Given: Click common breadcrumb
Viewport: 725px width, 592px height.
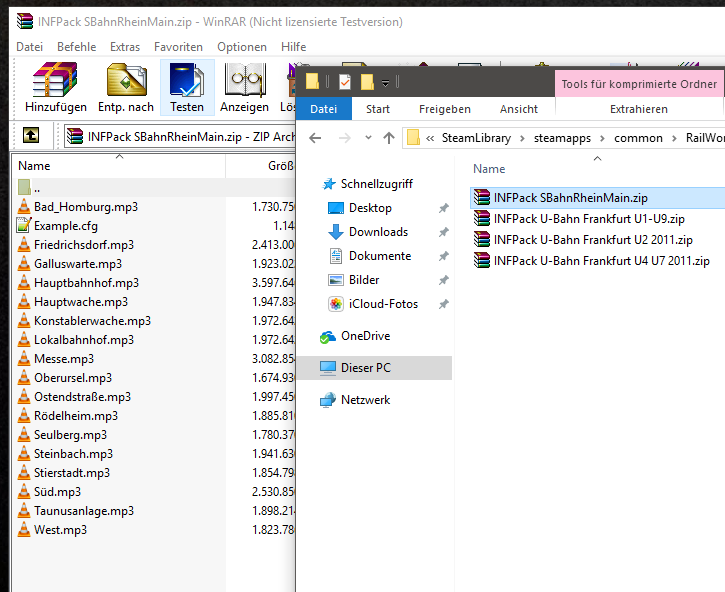Looking at the screenshot, I should click(638, 138).
